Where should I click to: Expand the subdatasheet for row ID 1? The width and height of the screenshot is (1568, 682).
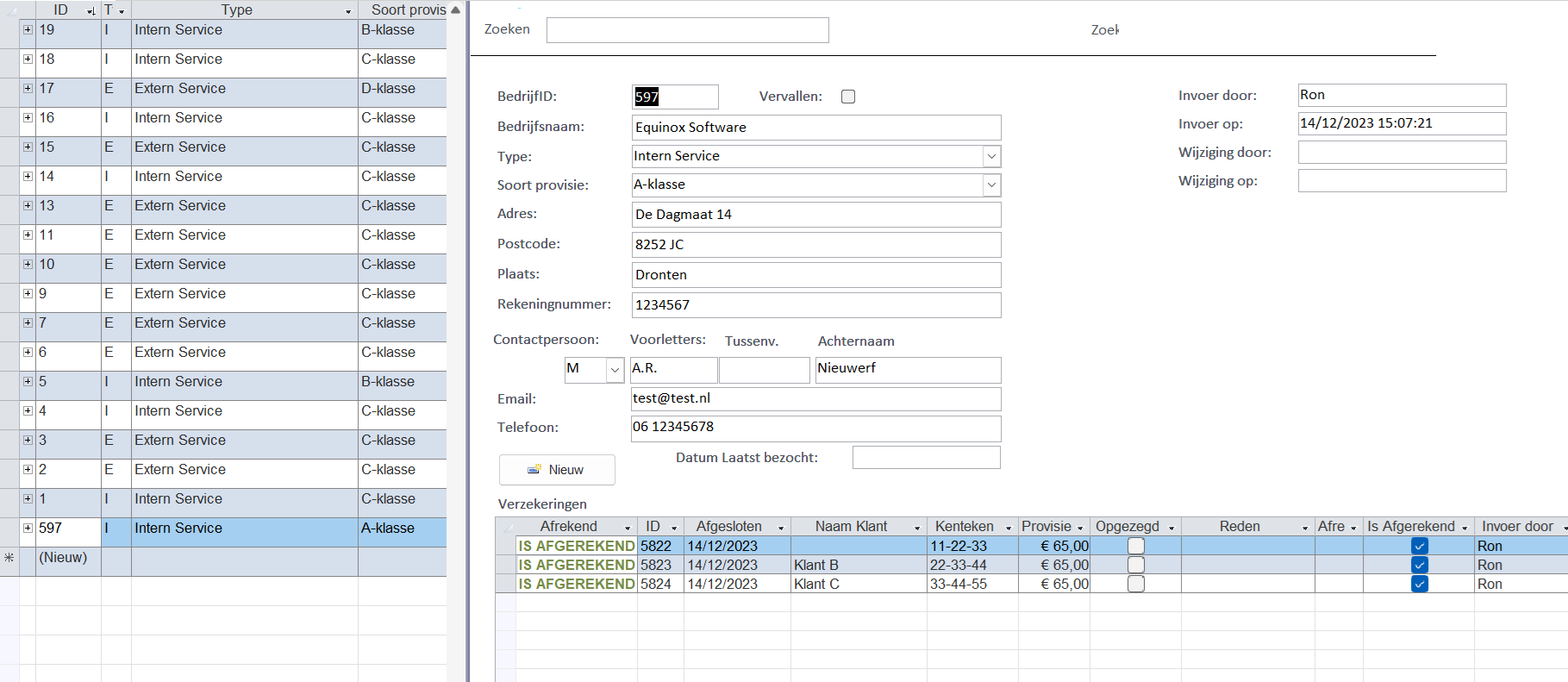(28, 498)
